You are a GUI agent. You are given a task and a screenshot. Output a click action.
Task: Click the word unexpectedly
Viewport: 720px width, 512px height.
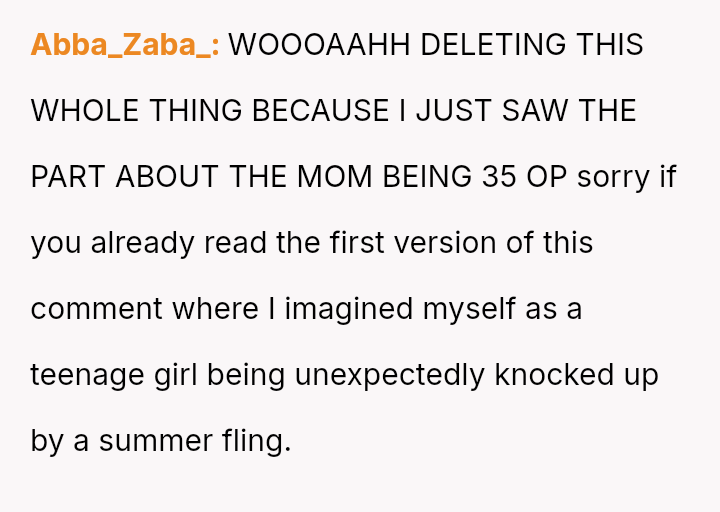click(x=389, y=376)
